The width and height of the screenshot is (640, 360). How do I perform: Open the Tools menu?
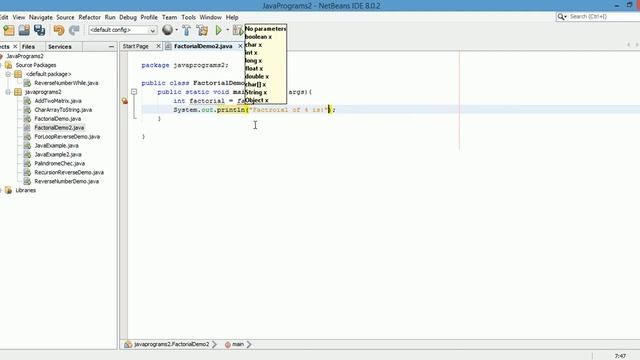pos(189,18)
